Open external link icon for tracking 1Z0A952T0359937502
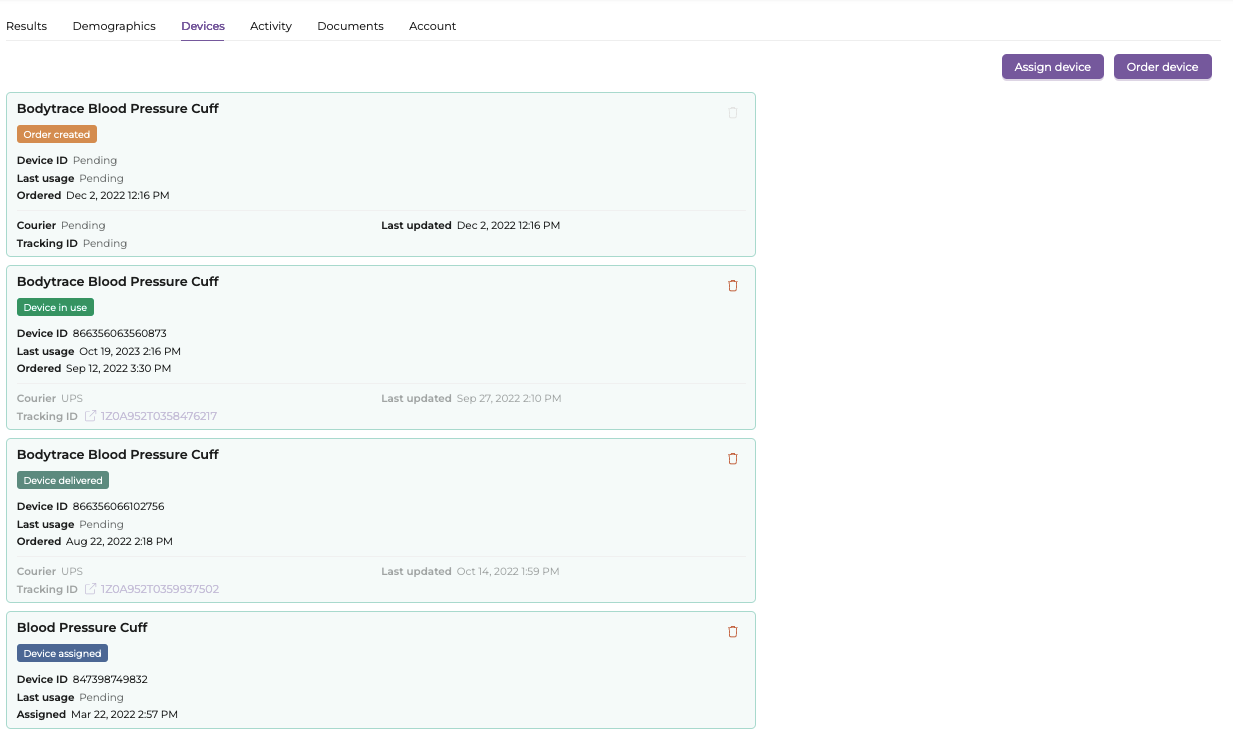The width and height of the screenshot is (1233, 737). 90,589
